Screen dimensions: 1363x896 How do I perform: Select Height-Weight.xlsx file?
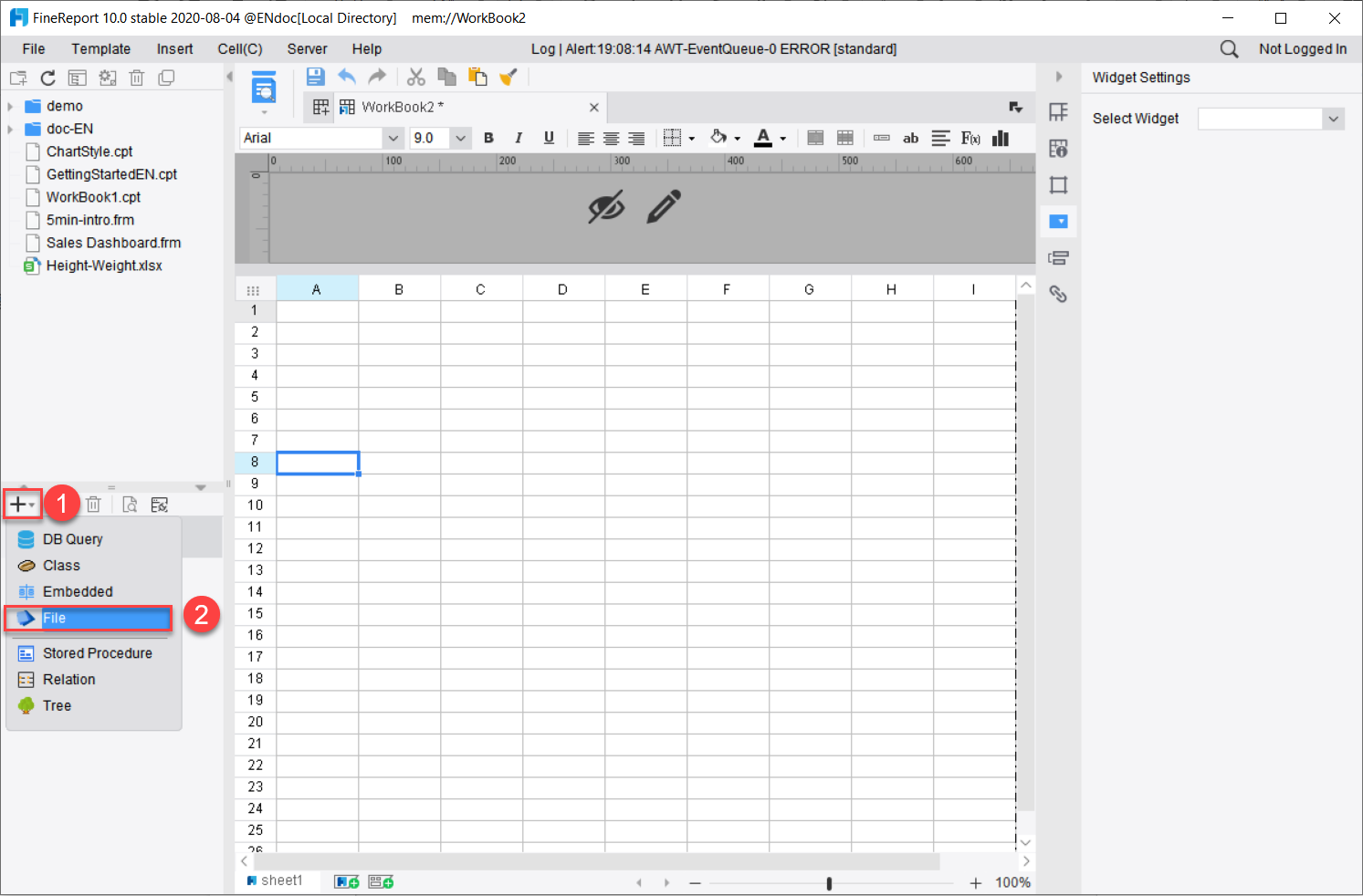click(x=104, y=266)
